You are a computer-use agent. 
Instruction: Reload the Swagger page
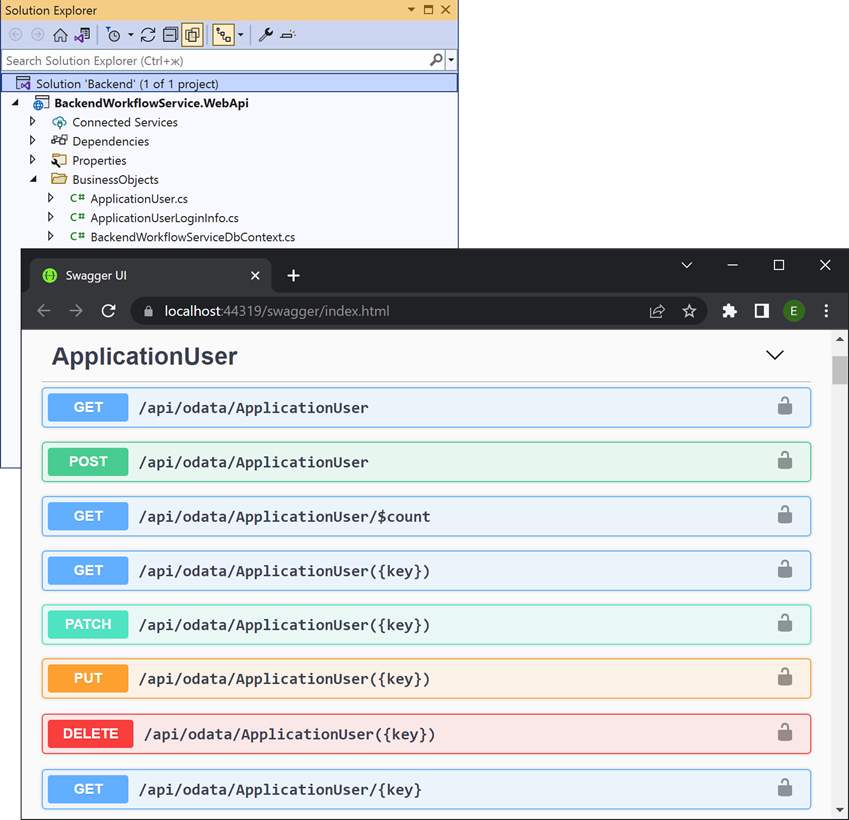(109, 311)
